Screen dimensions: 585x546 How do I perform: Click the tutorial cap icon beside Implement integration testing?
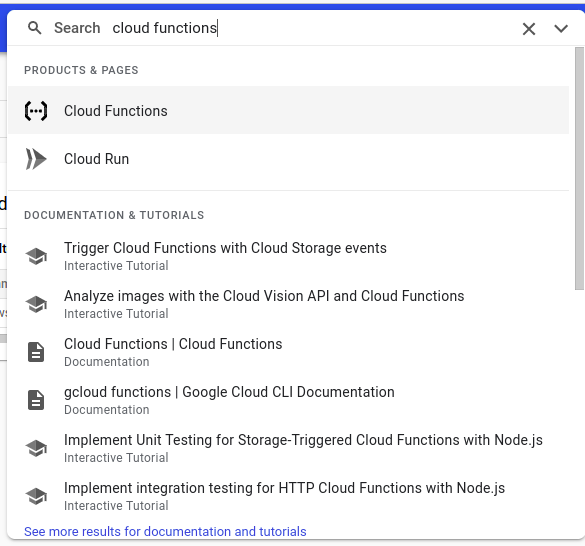(36, 496)
